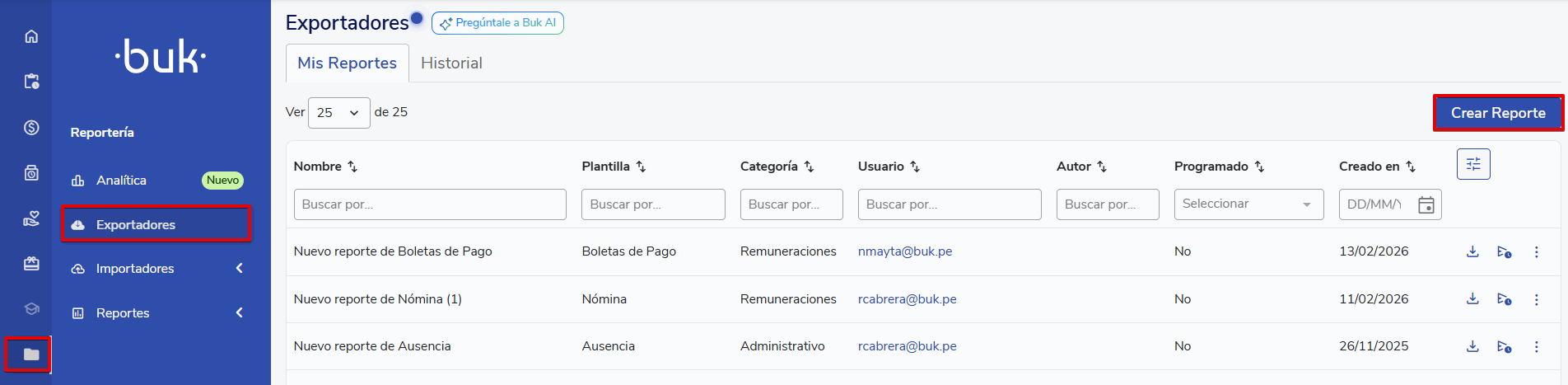Image resolution: width=1568 pixels, height=385 pixels.
Task: Select Analítica in the sidebar menu
Action: (x=121, y=181)
